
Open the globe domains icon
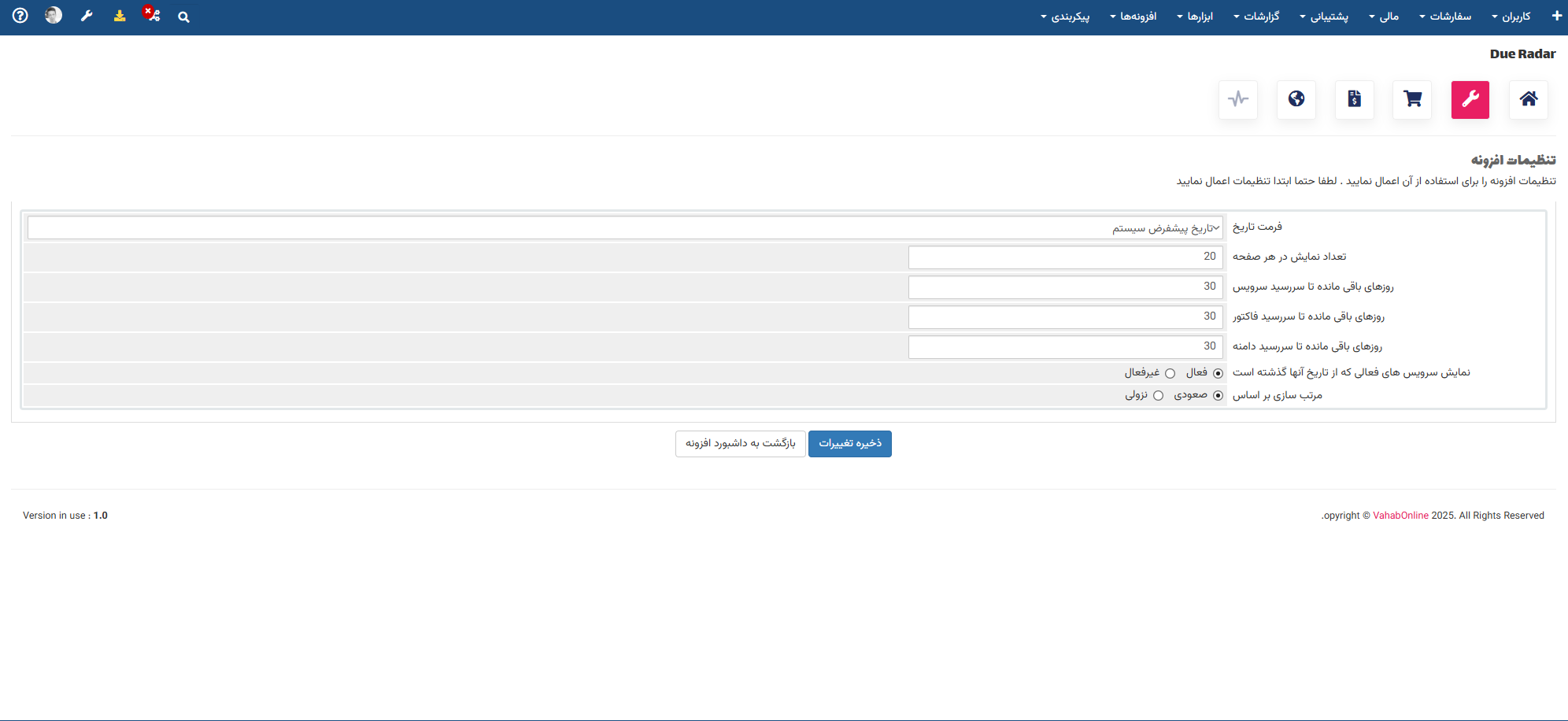click(1296, 99)
